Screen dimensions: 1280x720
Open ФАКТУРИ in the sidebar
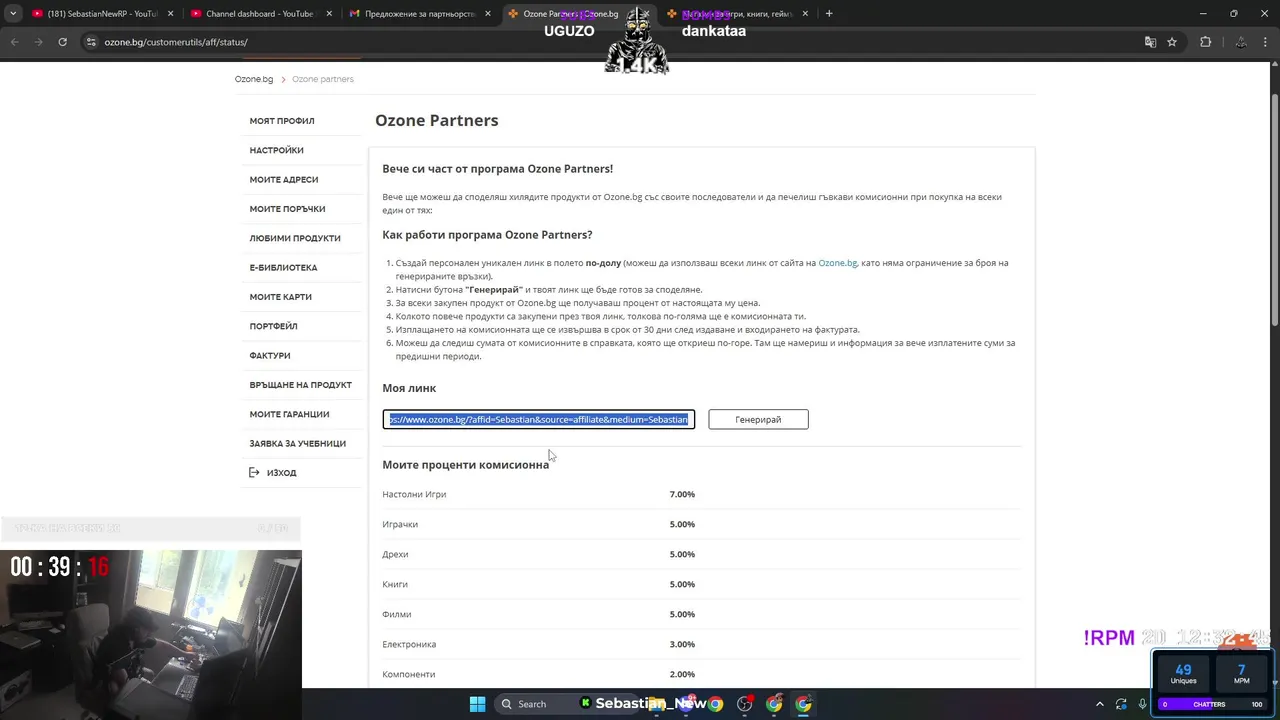(x=270, y=356)
